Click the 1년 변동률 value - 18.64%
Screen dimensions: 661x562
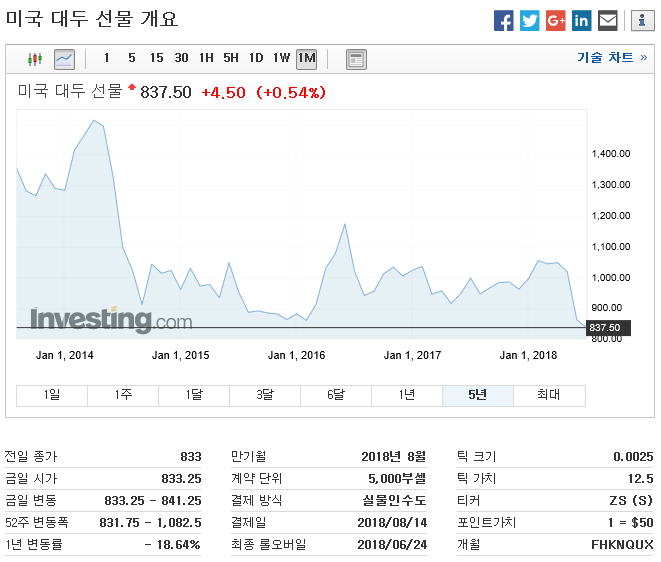(x=172, y=544)
